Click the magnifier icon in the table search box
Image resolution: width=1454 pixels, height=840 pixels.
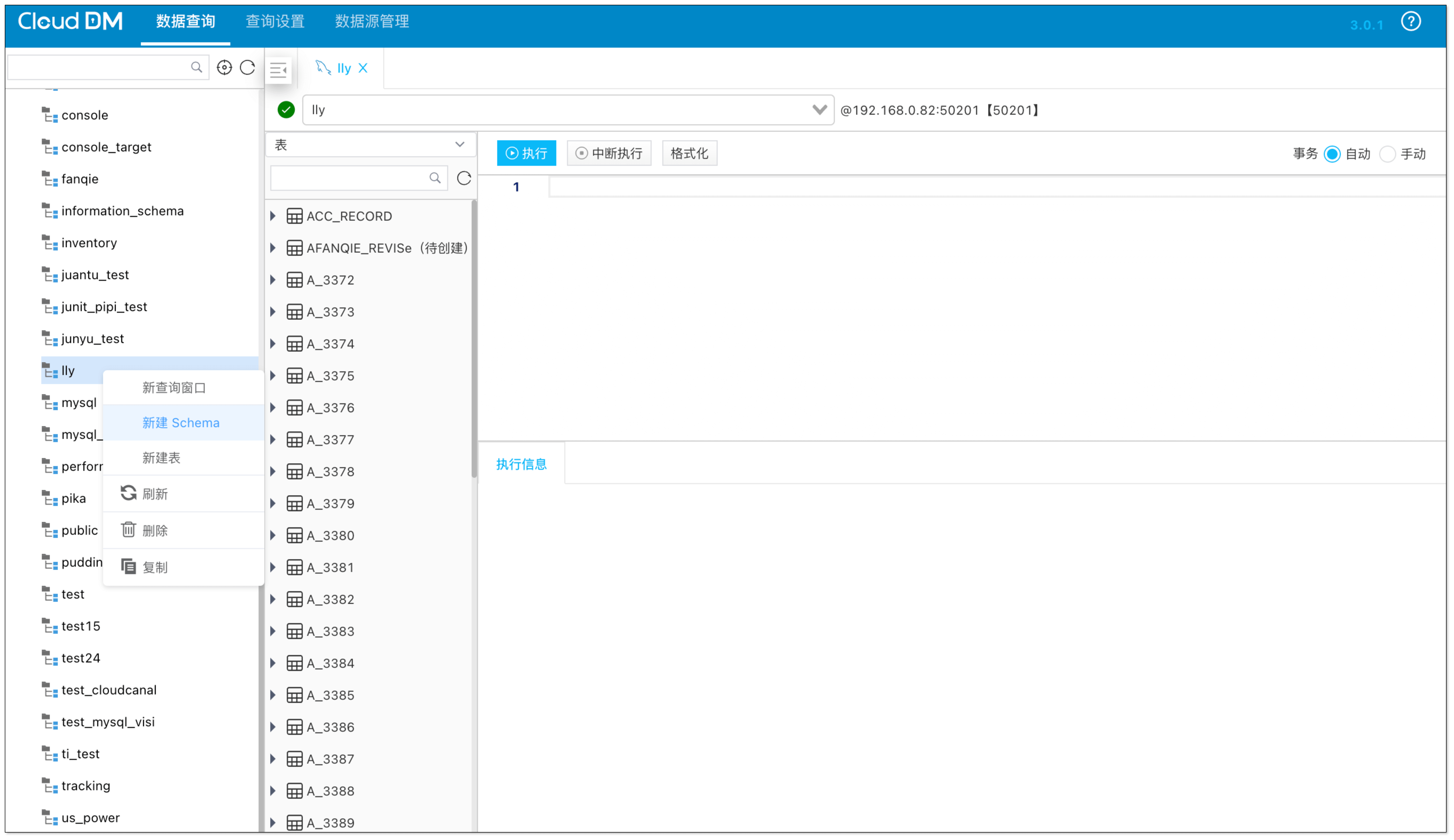[435, 178]
